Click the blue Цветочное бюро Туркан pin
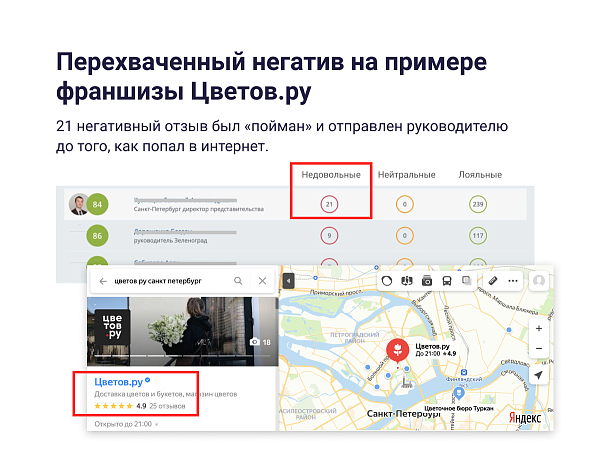This screenshot has height=466, width=600. click(459, 393)
